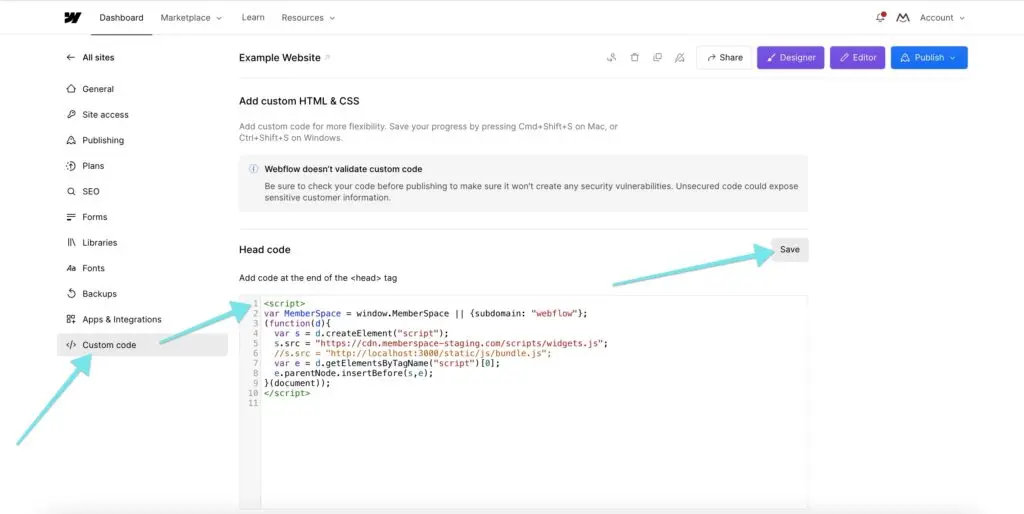Select Custom code in the sidebar
The height and width of the screenshot is (514, 1024).
click(x=142, y=345)
